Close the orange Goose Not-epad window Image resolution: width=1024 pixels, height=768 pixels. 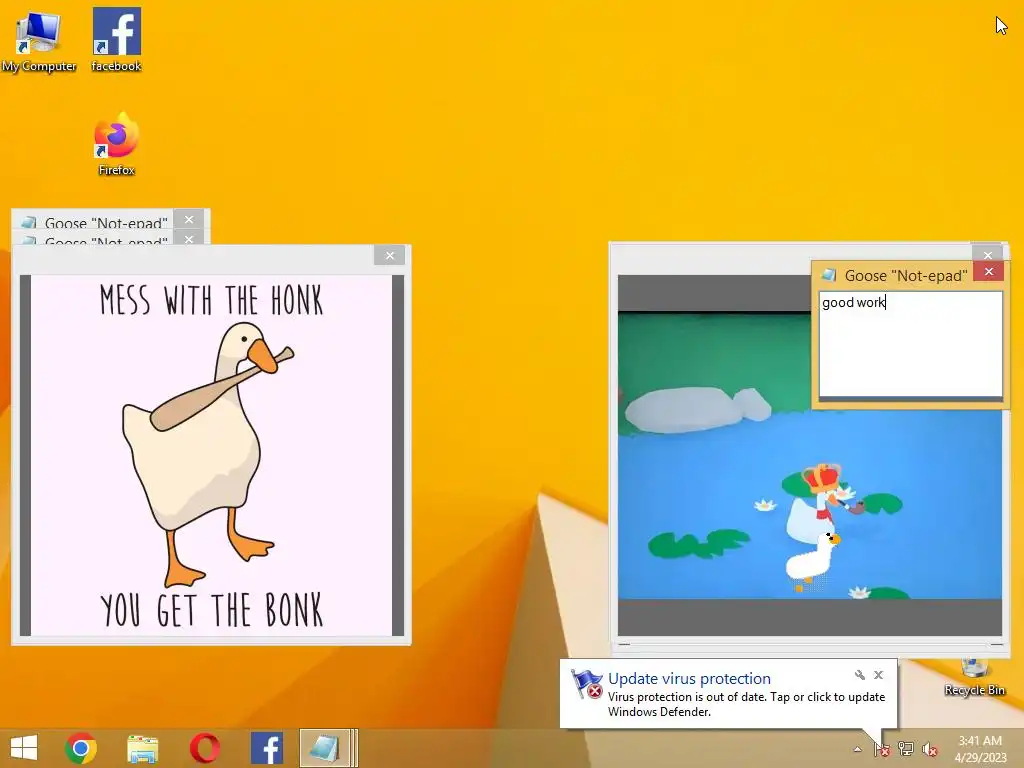tap(989, 272)
